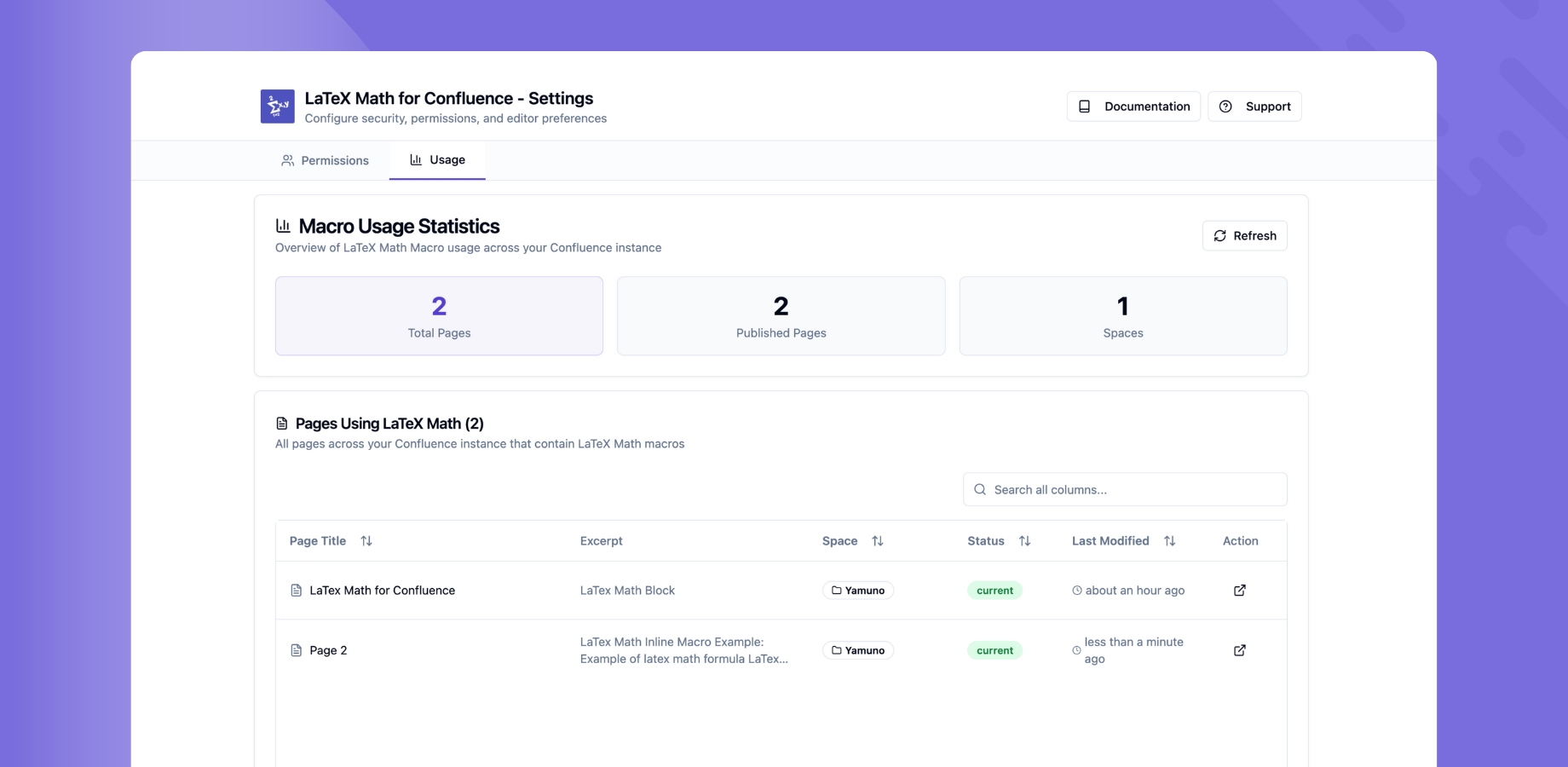Click the LaTeX Math app logo icon
This screenshot has width=1568, height=767.
click(x=275, y=106)
